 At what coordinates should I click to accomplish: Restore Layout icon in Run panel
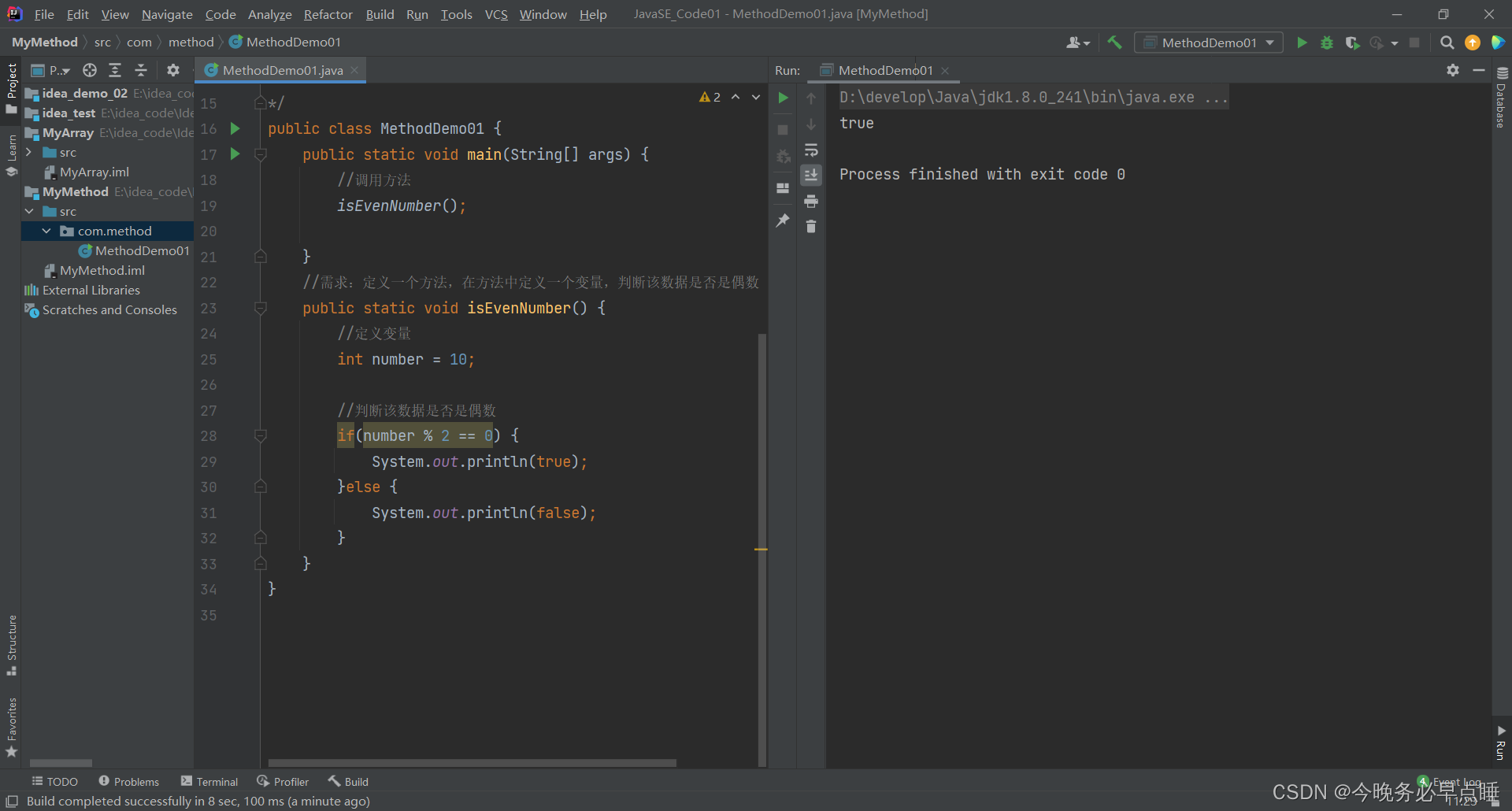783,188
